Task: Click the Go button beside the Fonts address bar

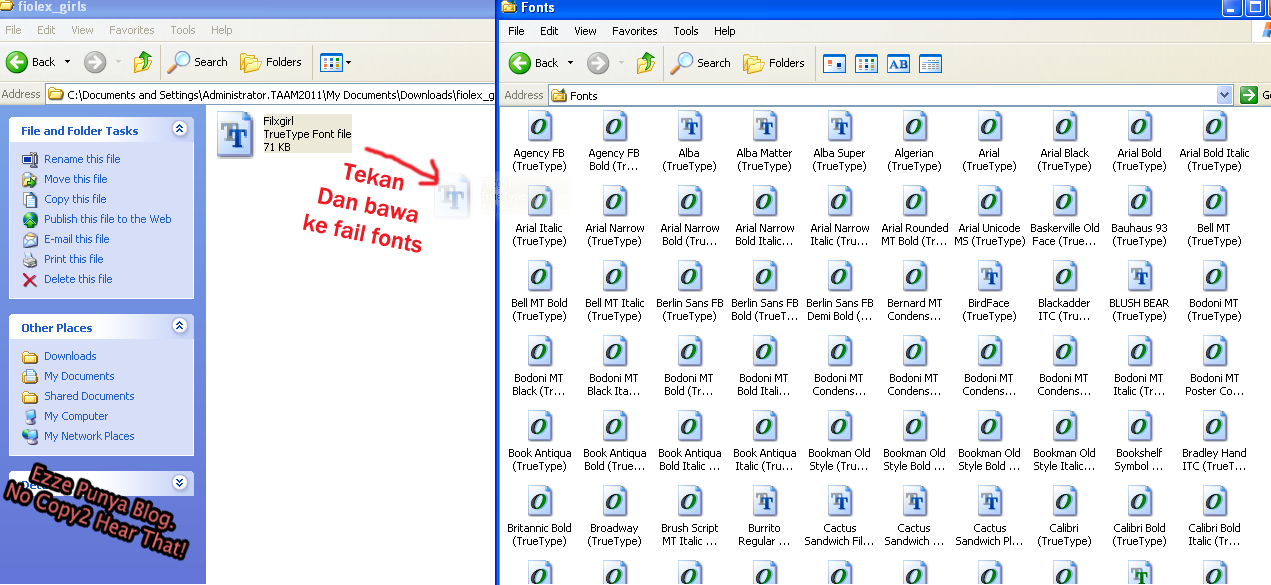Action: point(1253,95)
